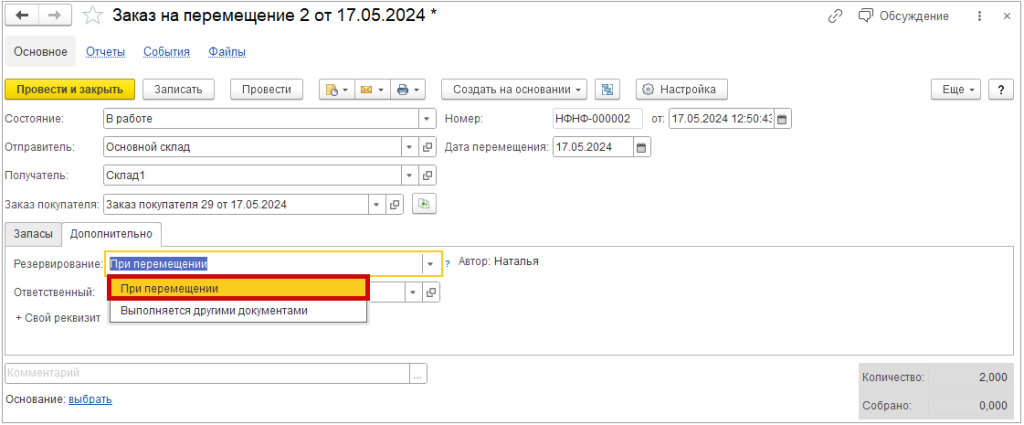Expand the Состояние dropdown
Screen dimensions: 1024x425
[426, 119]
